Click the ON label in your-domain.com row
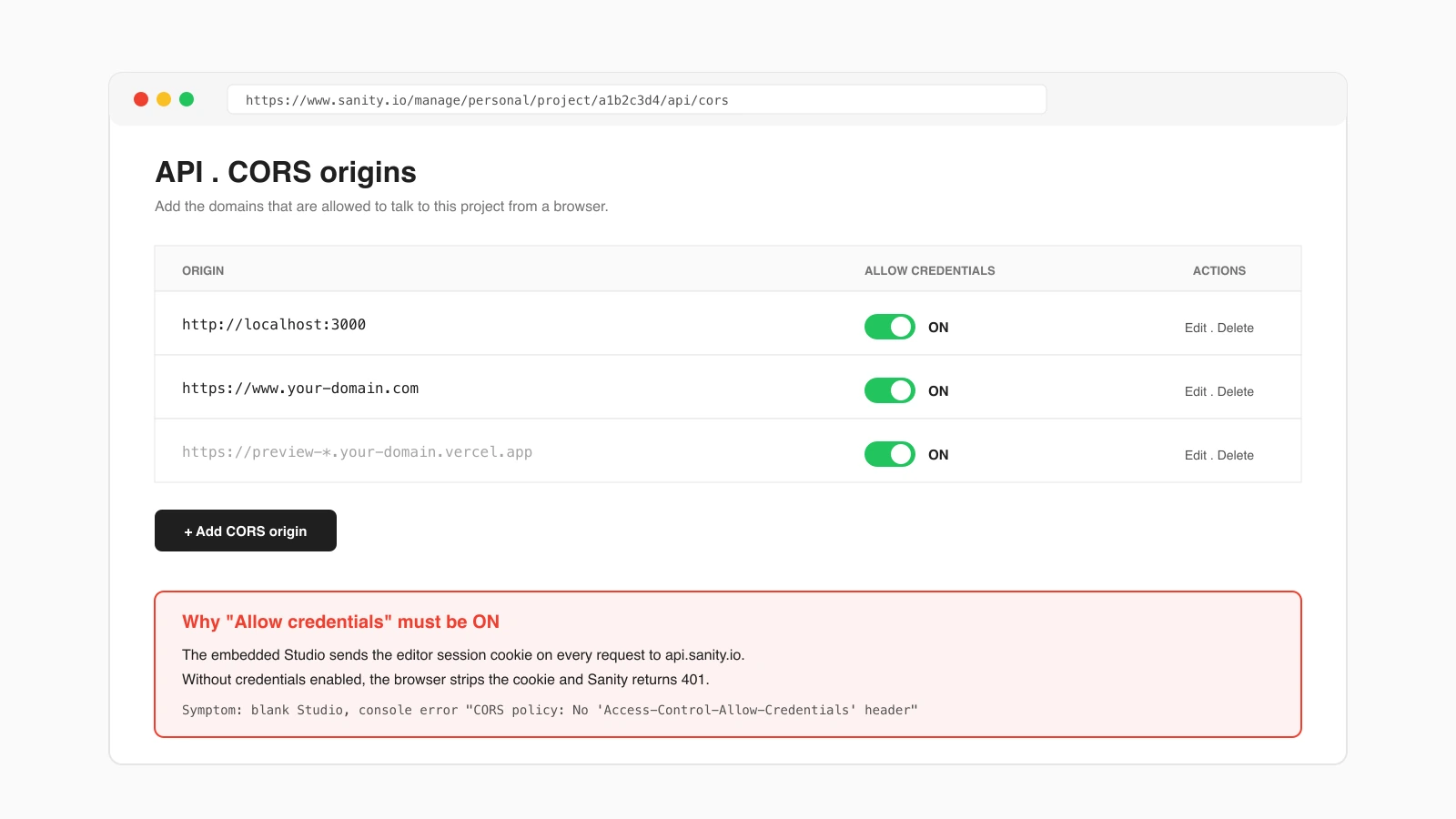 (x=938, y=391)
